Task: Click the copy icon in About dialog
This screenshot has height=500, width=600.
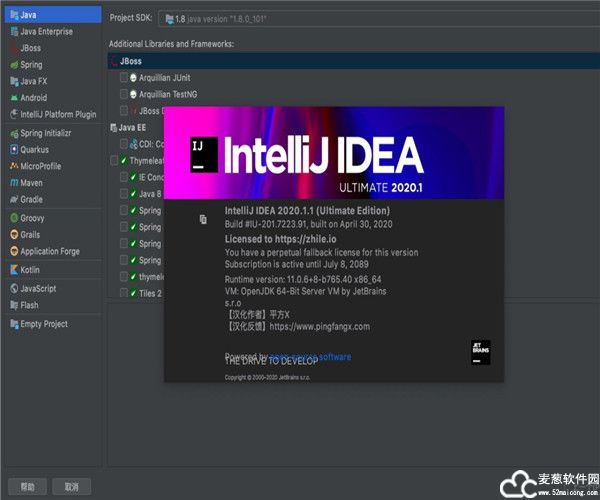Action: [202, 218]
